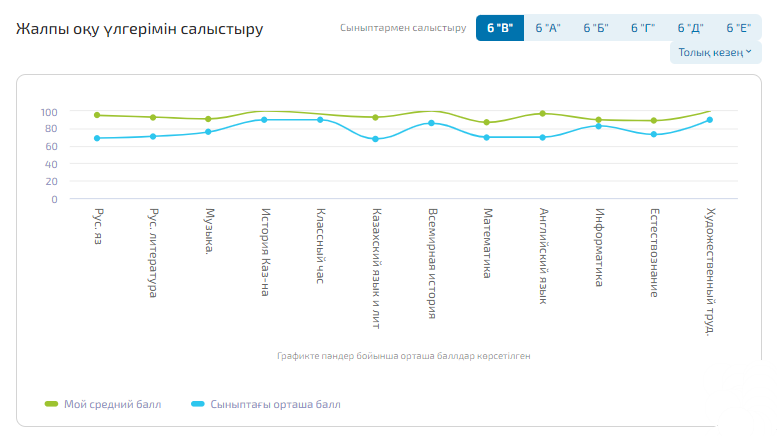
Task: Click the blue legend color marker
Action: (x=198, y=404)
